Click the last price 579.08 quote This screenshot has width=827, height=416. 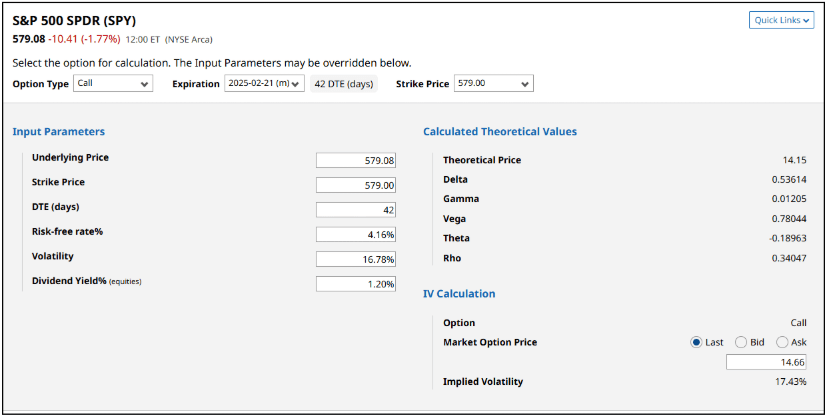(x=28, y=39)
